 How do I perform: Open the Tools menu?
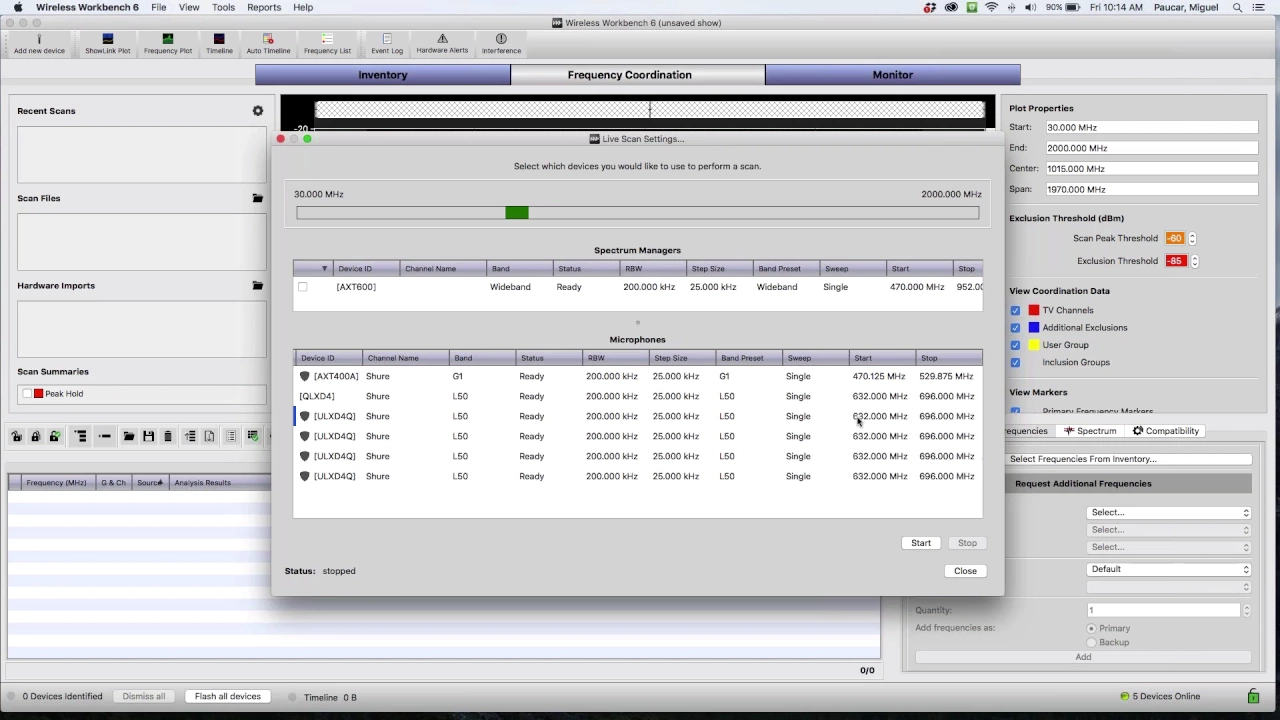[x=224, y=7]
